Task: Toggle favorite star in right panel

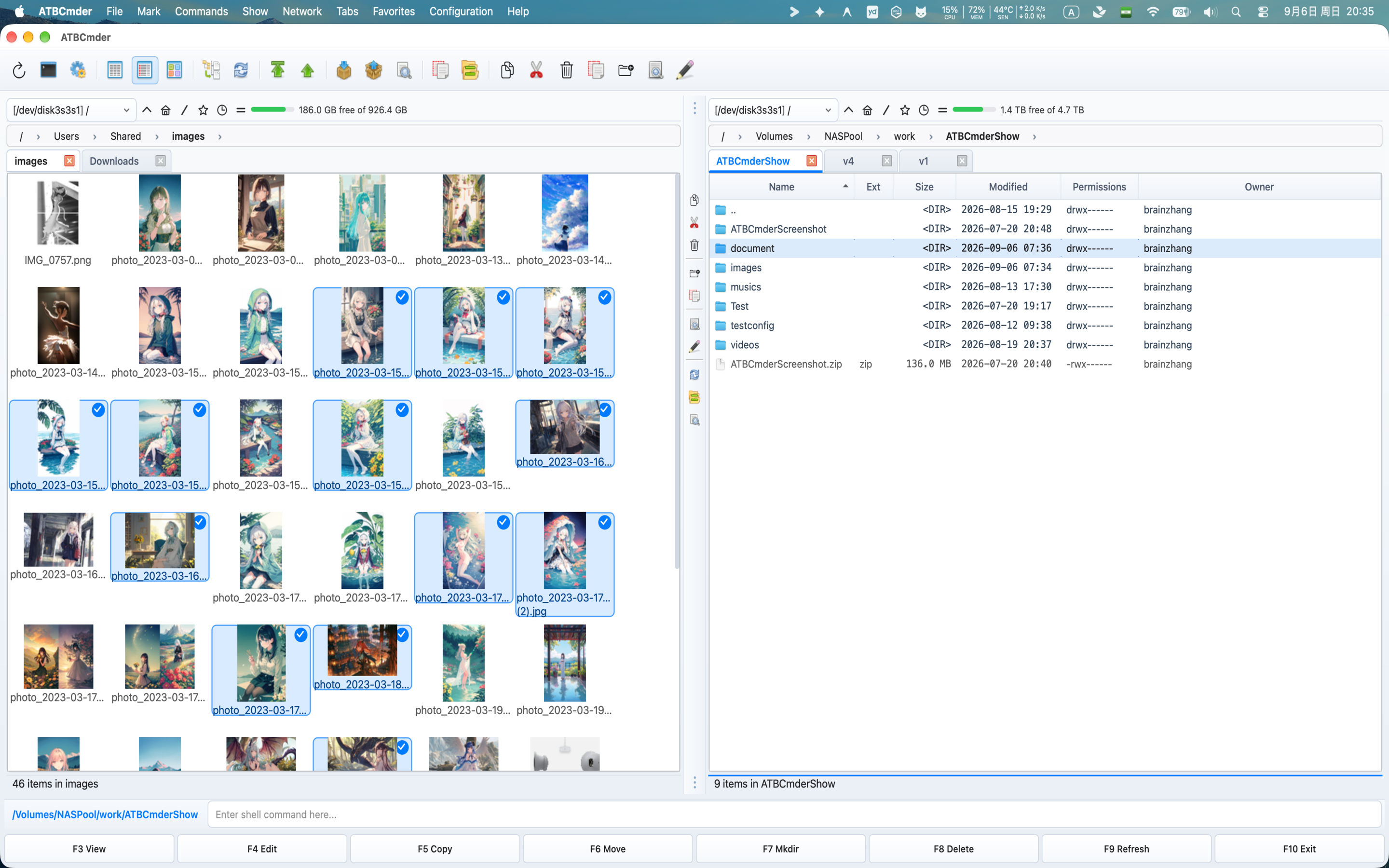Action: pos(905,110)
